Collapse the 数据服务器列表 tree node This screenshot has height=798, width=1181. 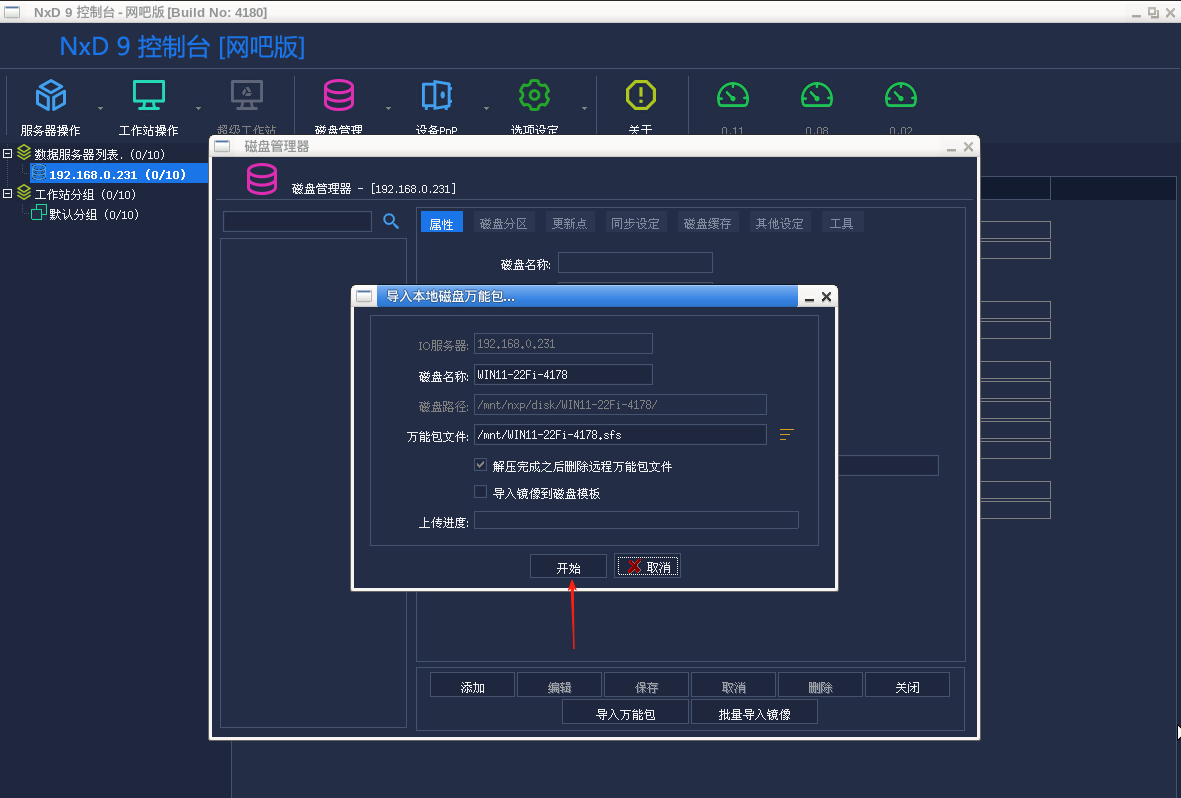pos(10,153)
